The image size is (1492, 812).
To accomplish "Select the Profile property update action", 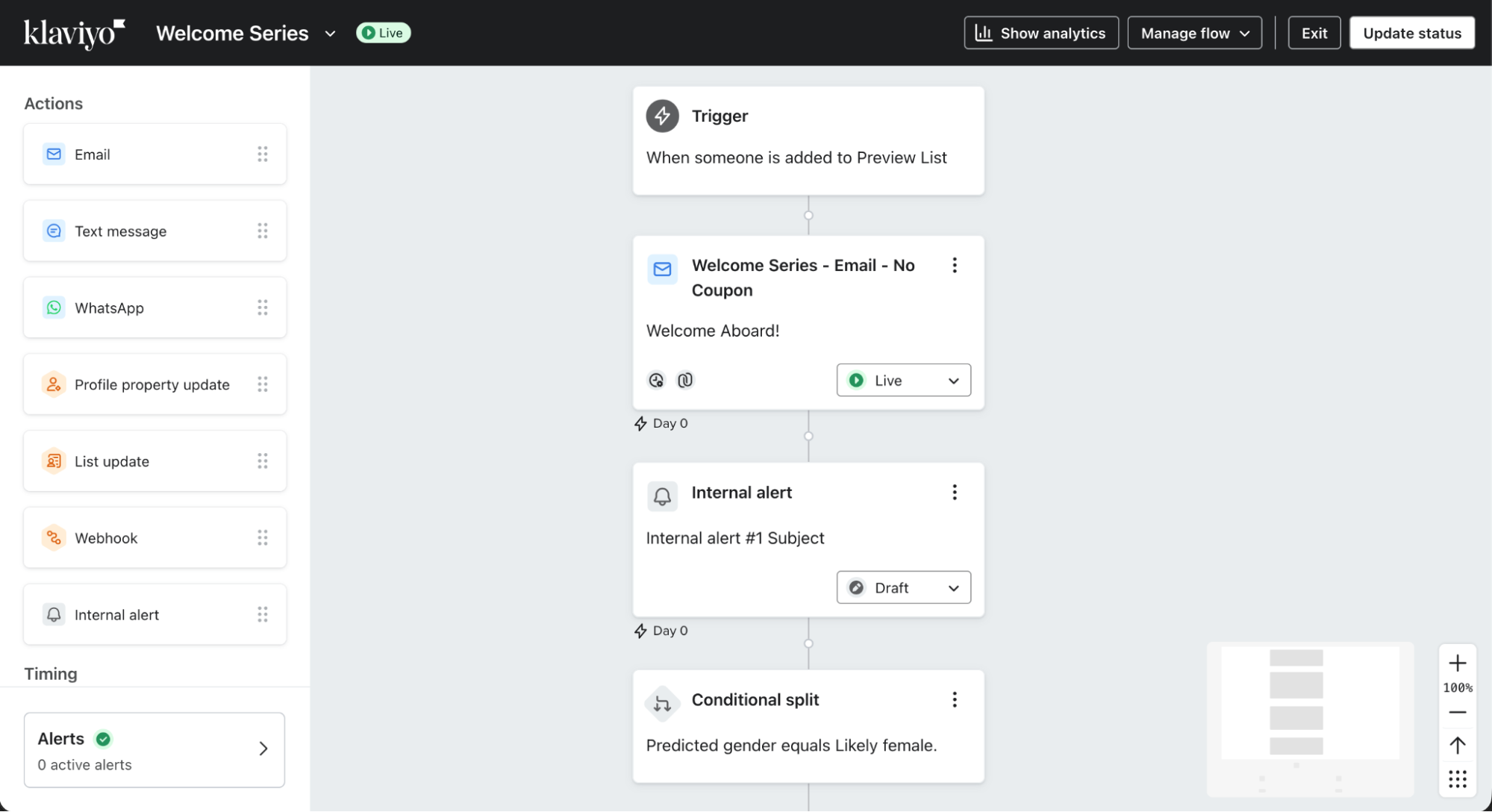I will [54, 384].
